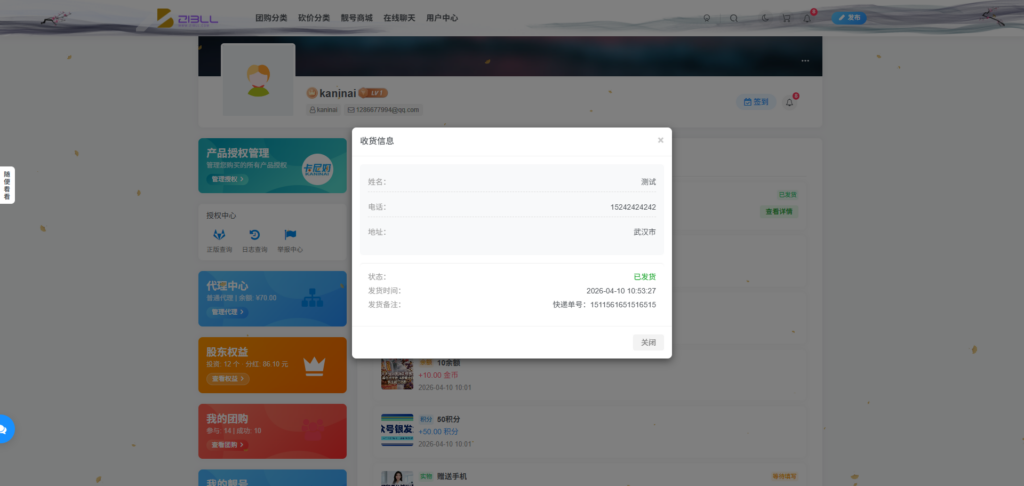Image resolution: width=1024 pixels, height=486 pixels.
Task: Close the 收货信息 dialog with the X
Action: pos(660,140)
